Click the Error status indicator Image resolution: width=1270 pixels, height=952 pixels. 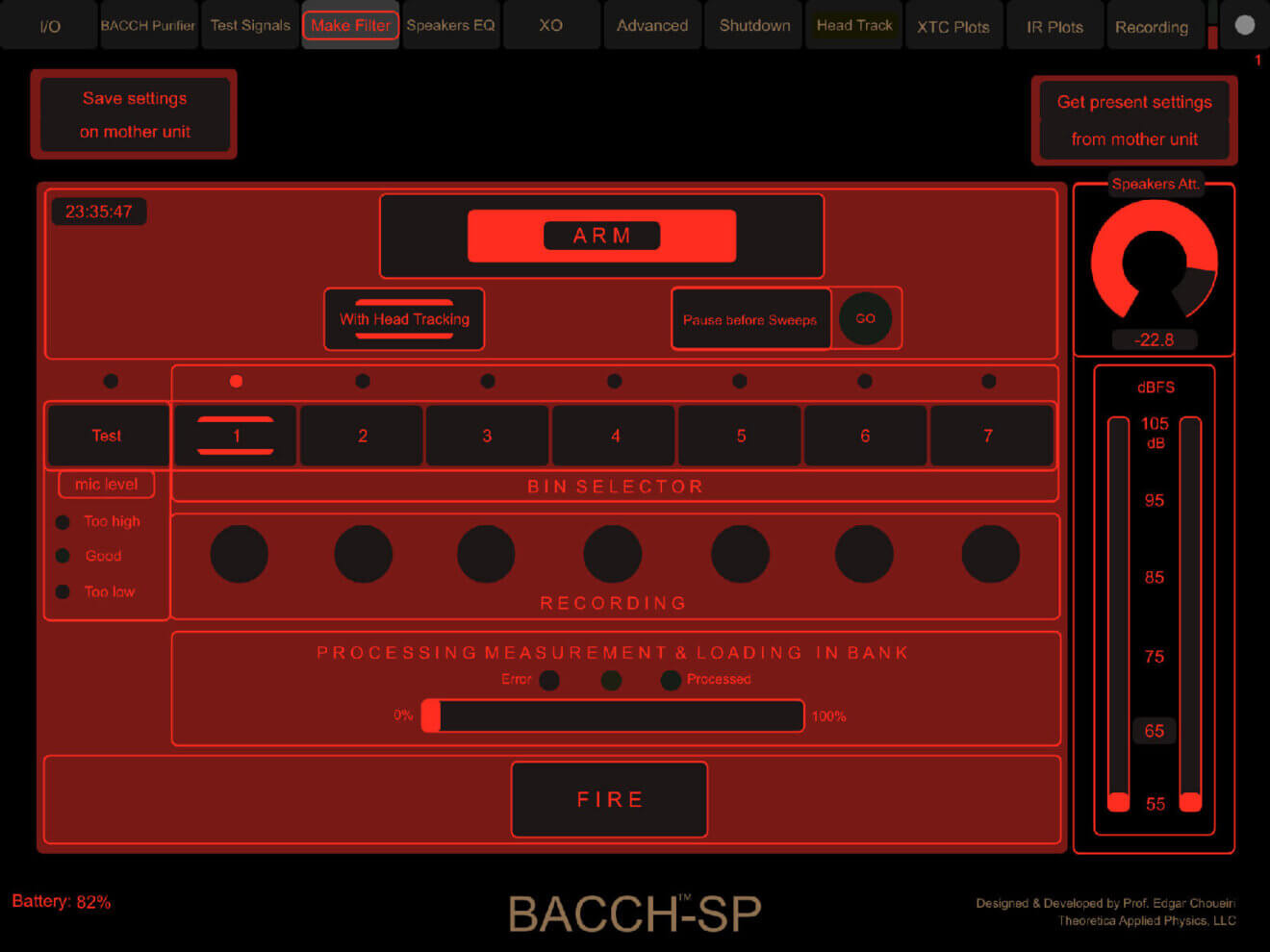tap(549, 680)
